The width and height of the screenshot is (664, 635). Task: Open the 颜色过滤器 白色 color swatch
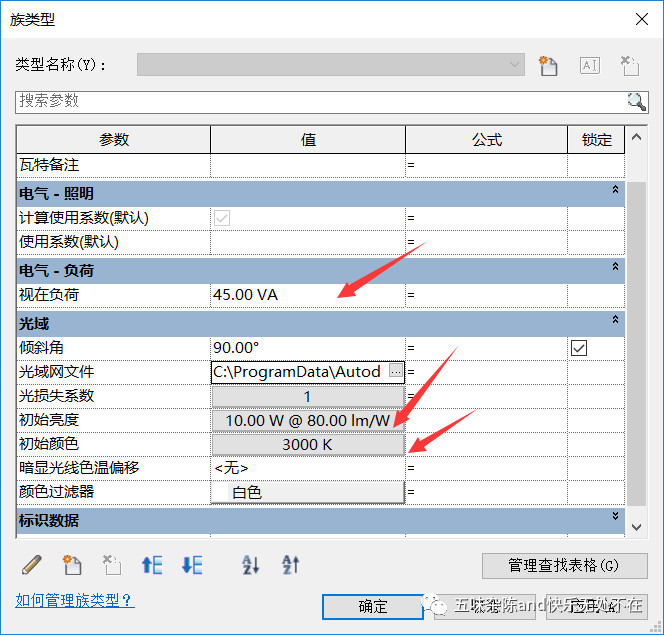(x=308, y=492)
